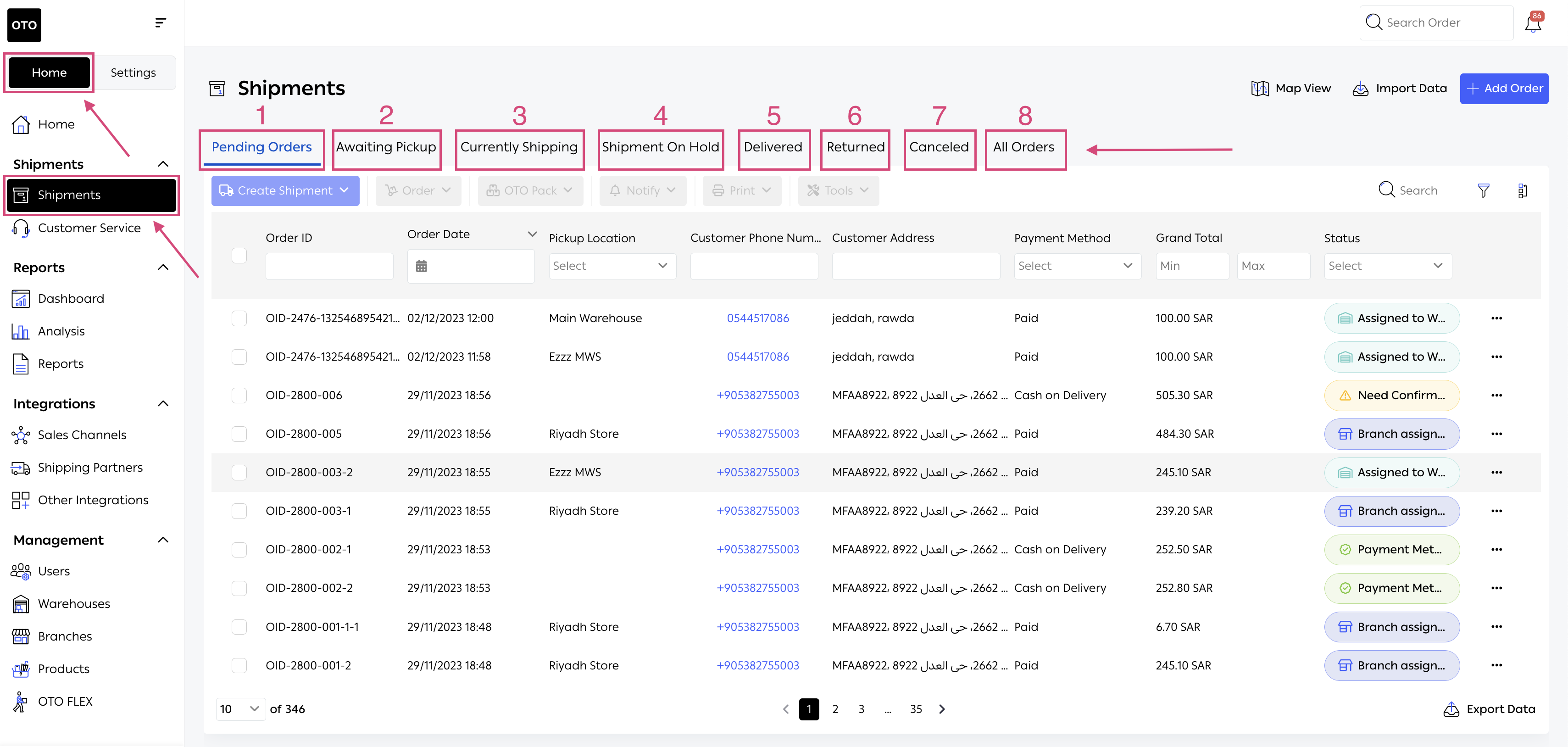Image resolution: width=1568 pixels, height=747 pixels.
Task: Open three-dot menu for order OID-2800-006
Action: click(1496, 395)
